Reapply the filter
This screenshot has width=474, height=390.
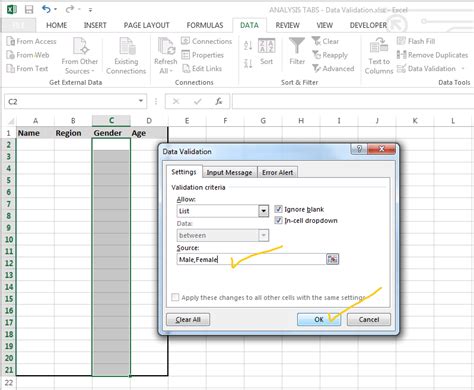(x=330, y=55)
